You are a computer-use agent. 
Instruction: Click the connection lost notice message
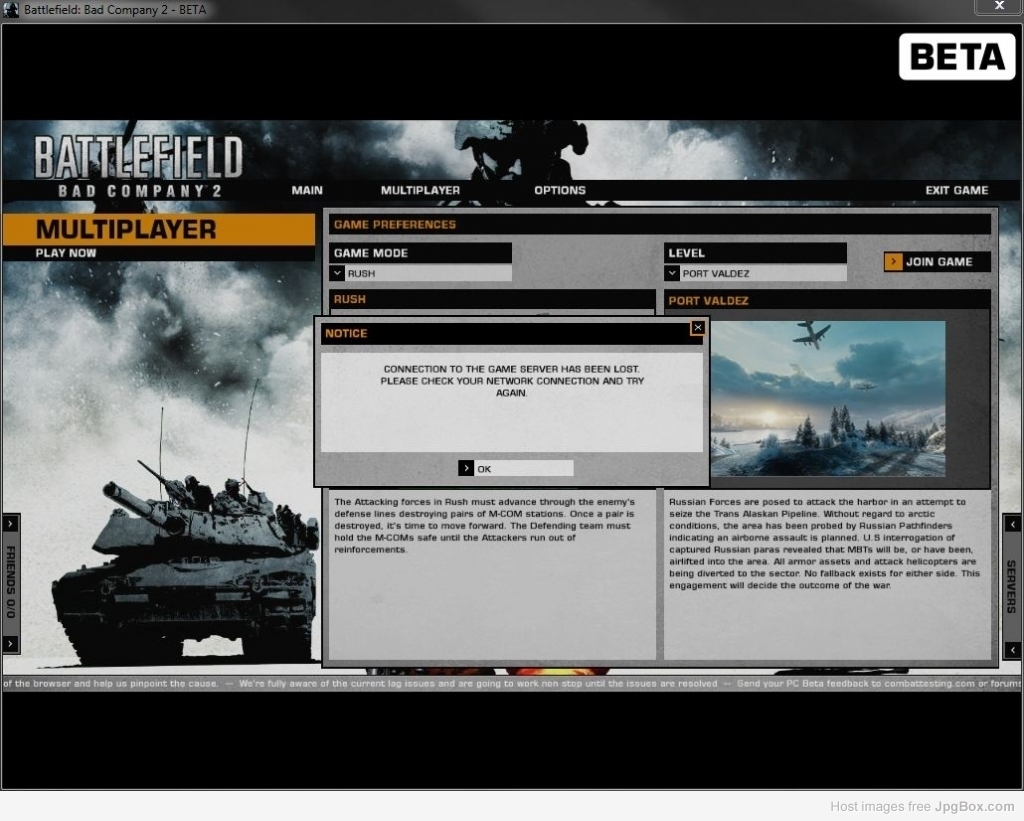click(512, 381)
